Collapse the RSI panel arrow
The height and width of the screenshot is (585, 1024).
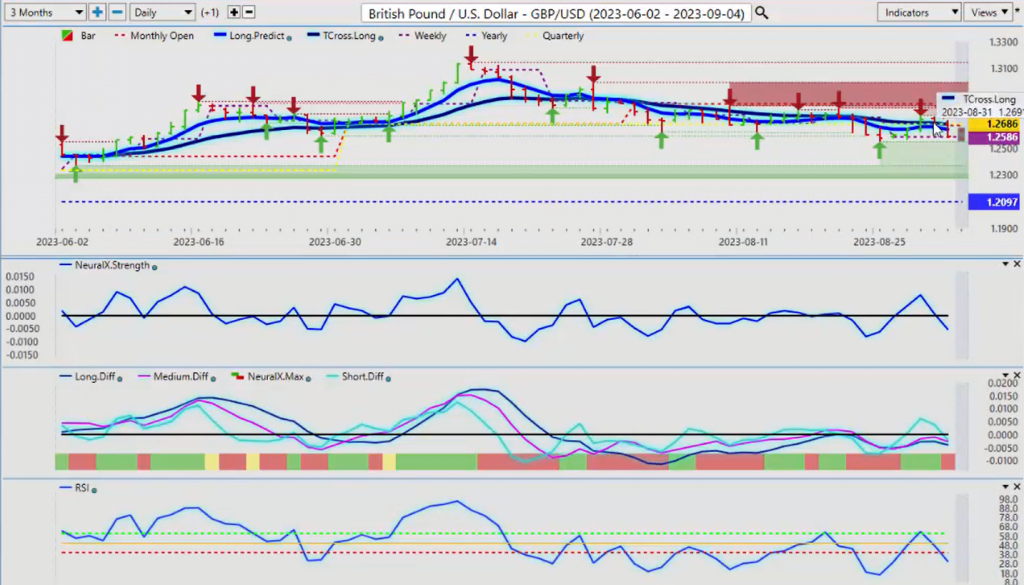pyautogui.click(x=1006, y=487)
